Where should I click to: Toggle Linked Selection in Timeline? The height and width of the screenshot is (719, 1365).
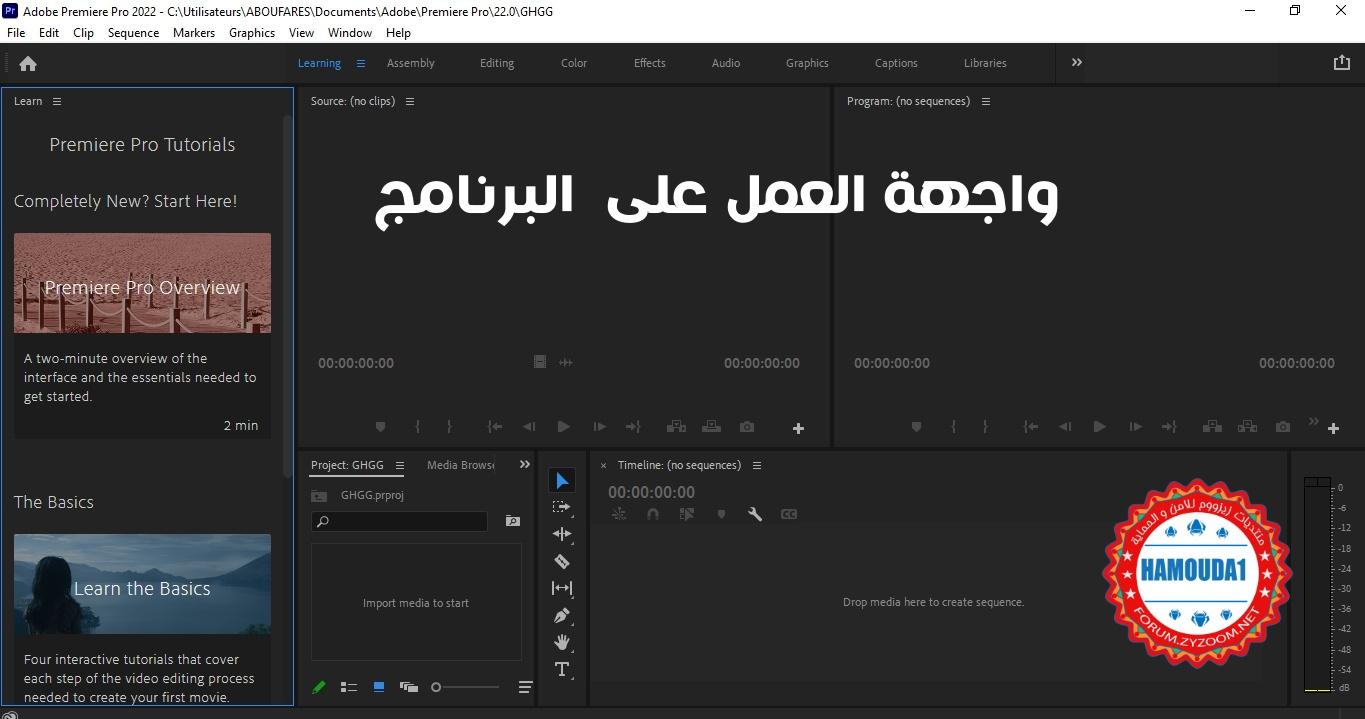coord(687,514)
